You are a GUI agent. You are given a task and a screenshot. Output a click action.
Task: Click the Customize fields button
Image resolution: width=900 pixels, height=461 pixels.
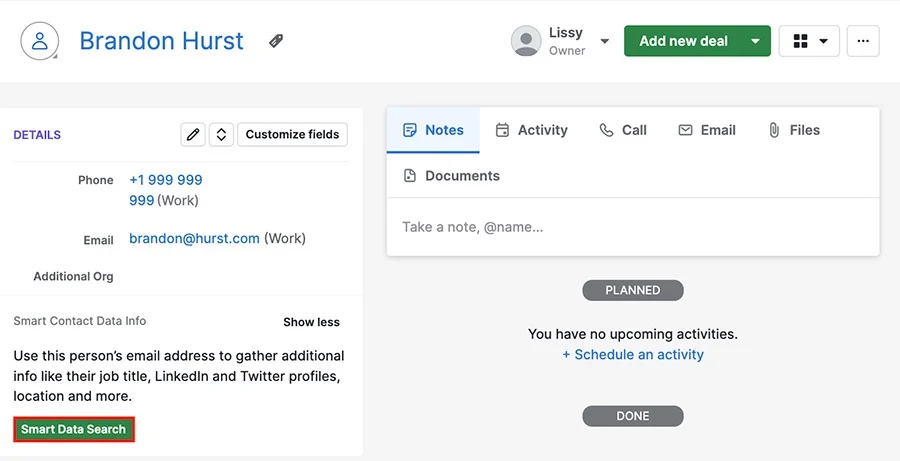click(x=292, y=134)
